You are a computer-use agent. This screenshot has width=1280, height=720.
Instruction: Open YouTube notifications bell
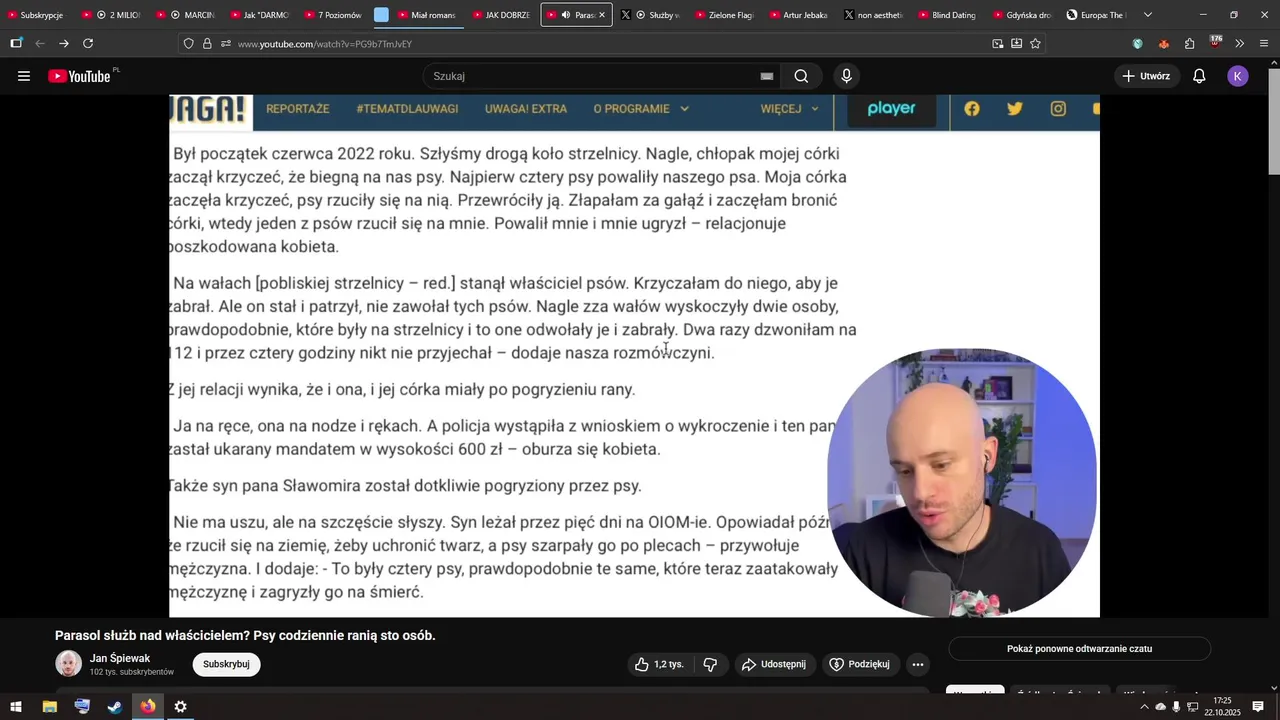click(1199, 76)
